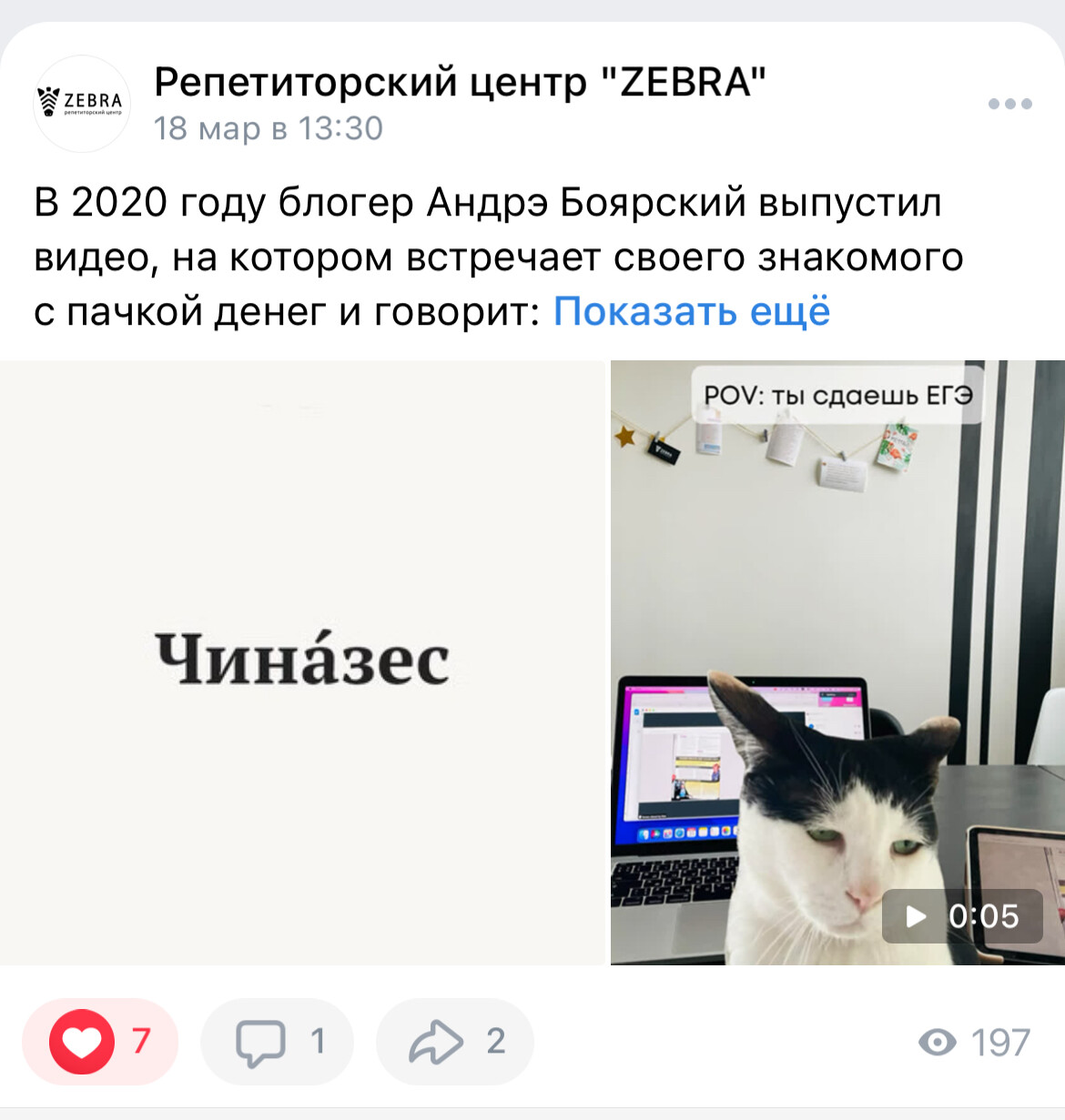Open the three-dots post options menu
Viewport: 1065px width, 1120px height.
pos(1009,104)
